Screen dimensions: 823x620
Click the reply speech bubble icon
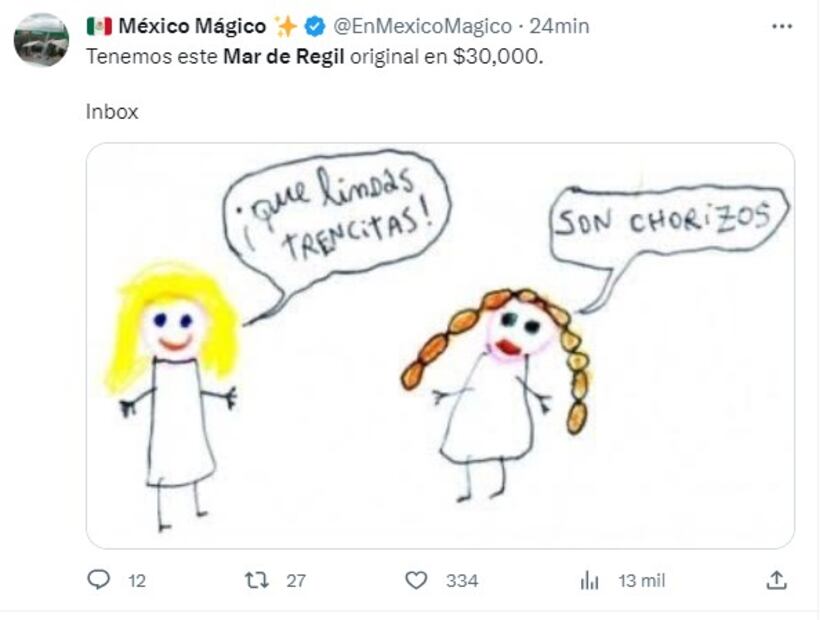[x=98, y=580]
